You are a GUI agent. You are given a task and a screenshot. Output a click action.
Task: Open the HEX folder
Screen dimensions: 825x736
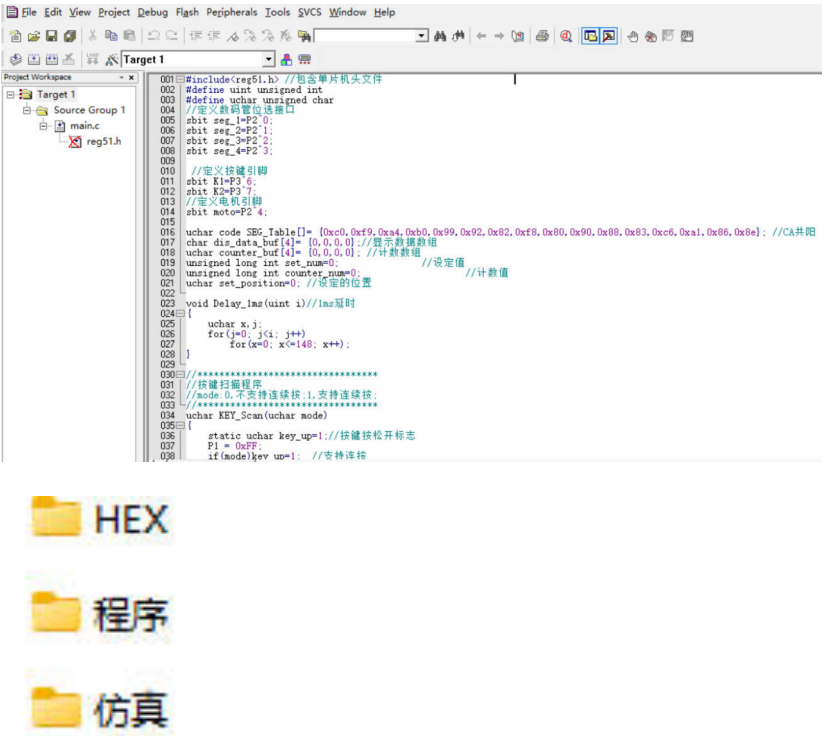100,519
